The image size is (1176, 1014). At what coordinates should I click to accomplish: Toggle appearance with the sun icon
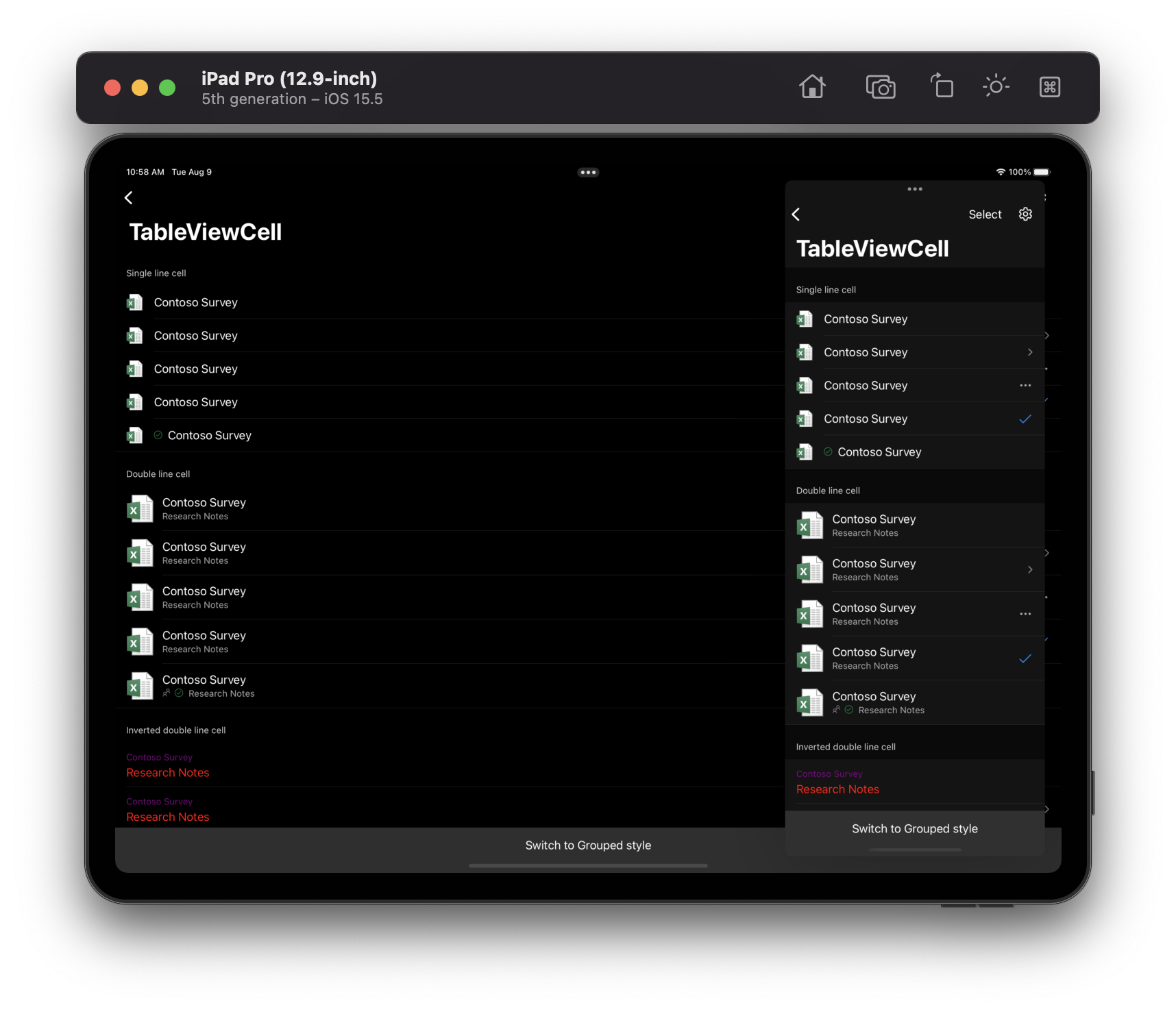[x=996, y=86]
